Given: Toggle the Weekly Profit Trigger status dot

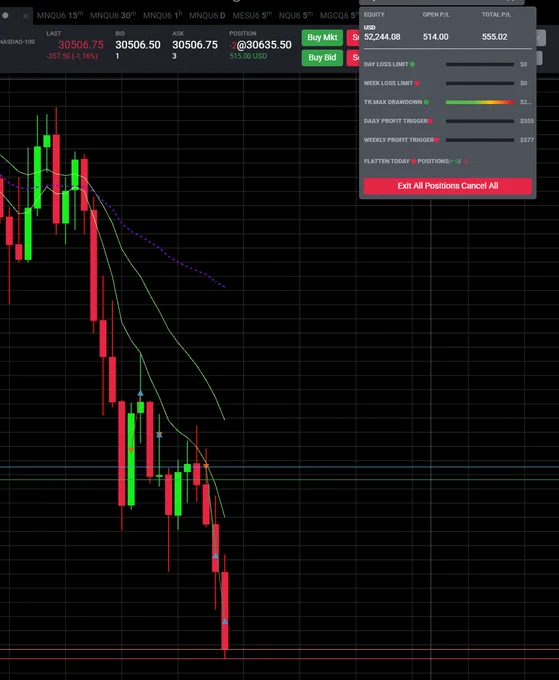Looking at the screenshot, I should [x=437, y=140].
